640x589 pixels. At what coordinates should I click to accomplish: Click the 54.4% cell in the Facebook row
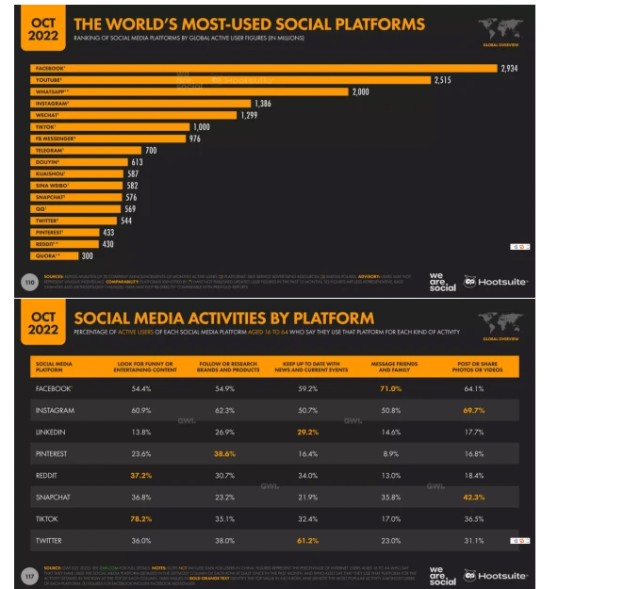141,389
